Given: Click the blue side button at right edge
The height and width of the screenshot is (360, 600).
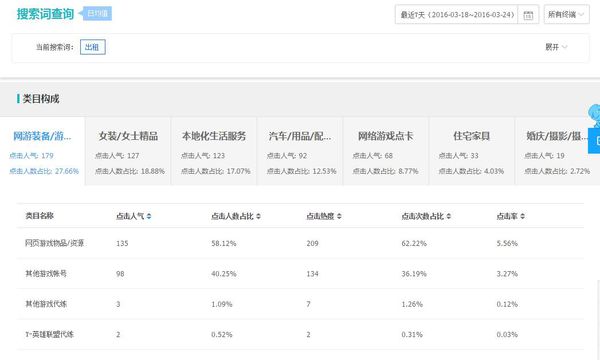Looking at the screenshot, I should point(594,141).
